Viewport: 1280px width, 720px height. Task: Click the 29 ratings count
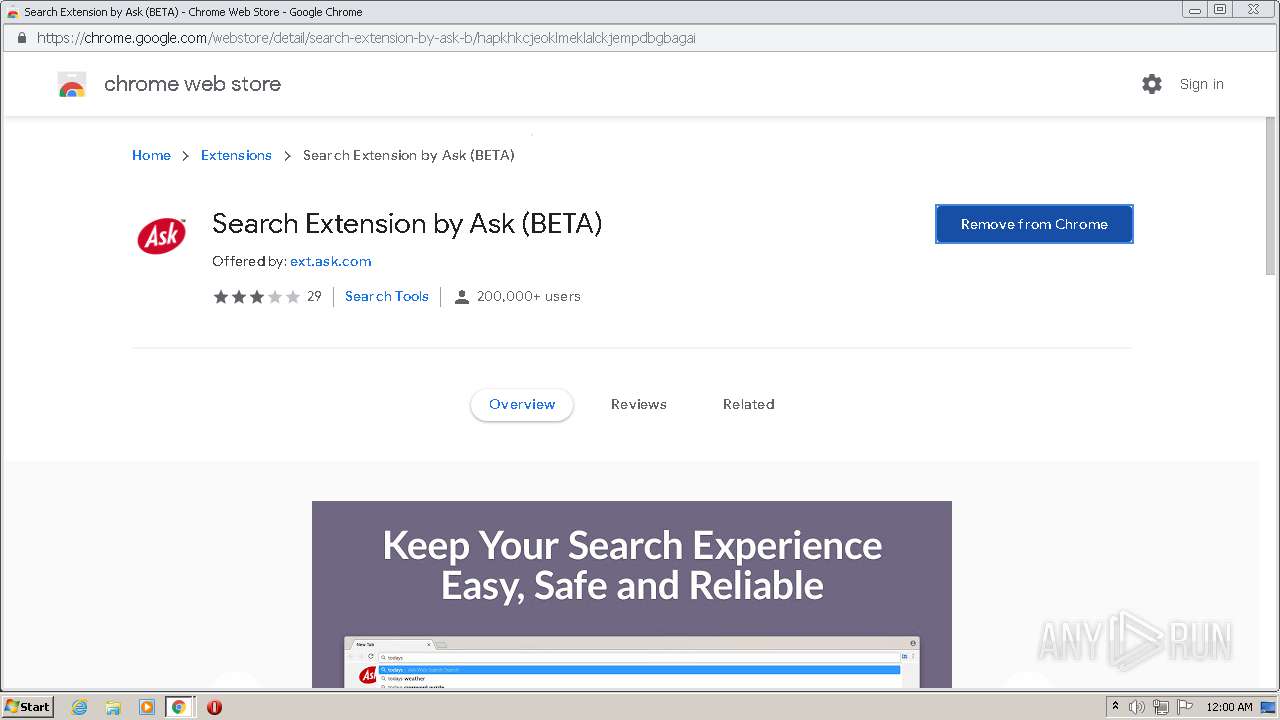[x=314, y=296]
